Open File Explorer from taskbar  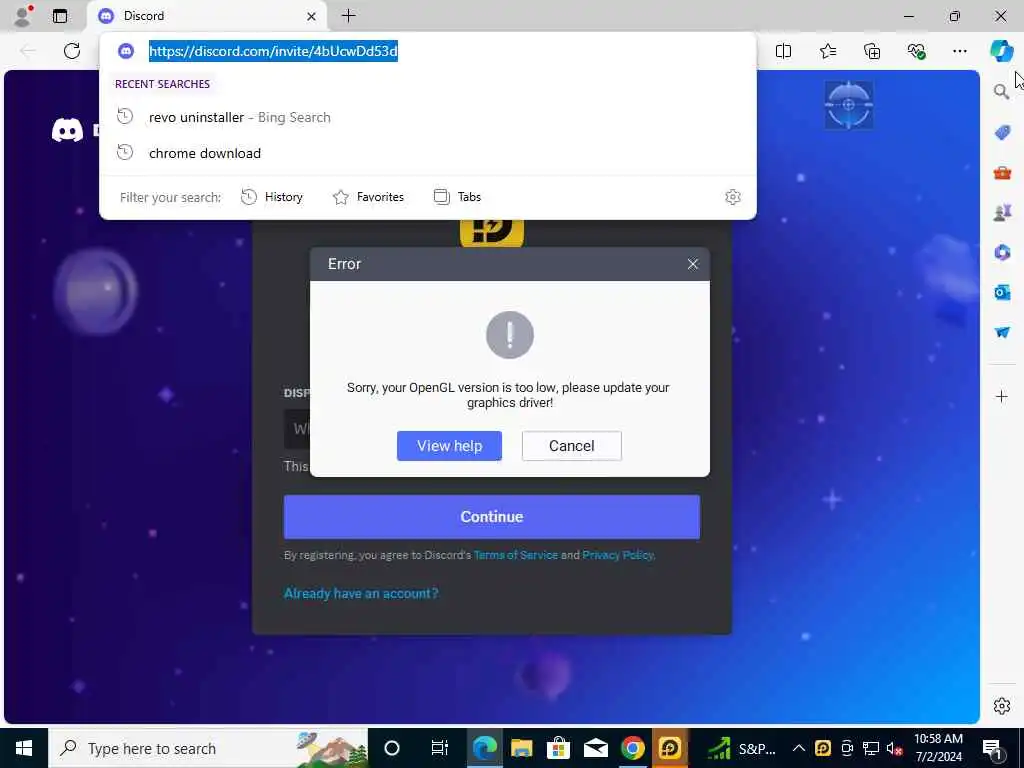pyautogui.click(x=522, y=748)
